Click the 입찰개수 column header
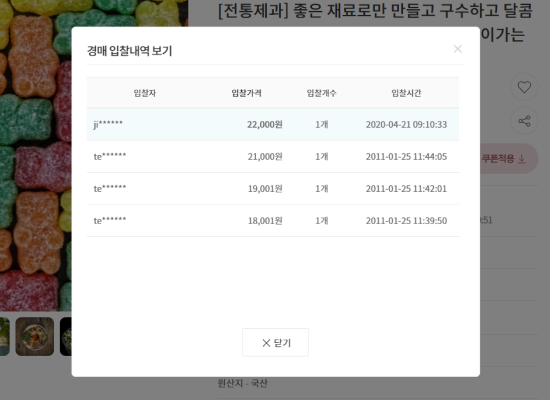The height and width of the screenshot is (400, 550). pos(322,93)
